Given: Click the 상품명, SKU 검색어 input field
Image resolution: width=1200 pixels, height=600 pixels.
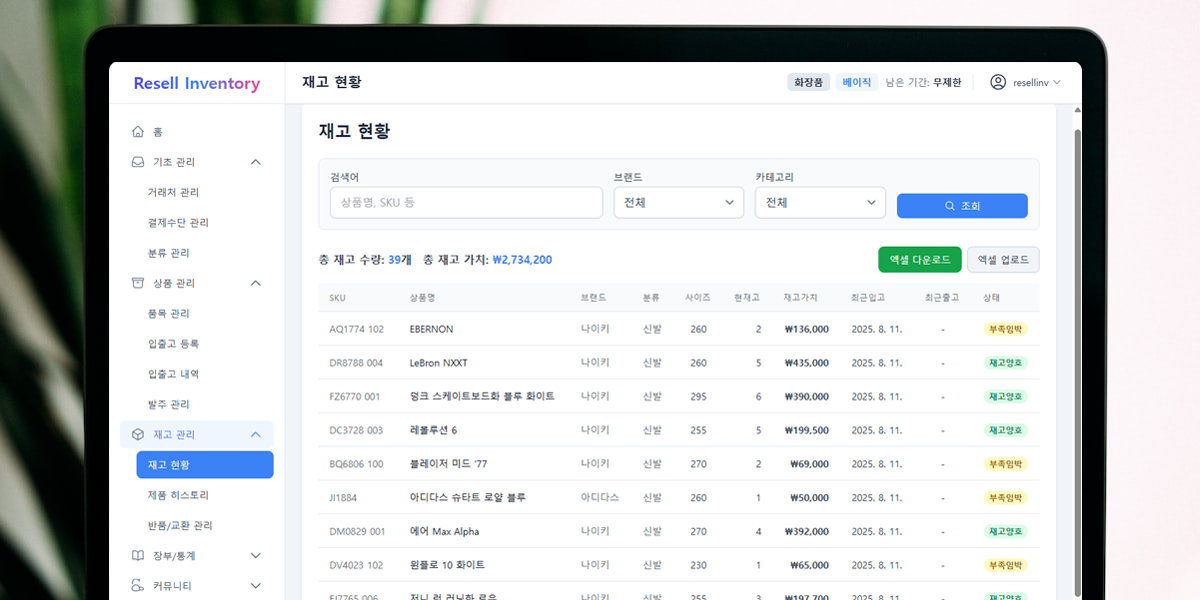Looking at the screenshot, I should [465, 202].
